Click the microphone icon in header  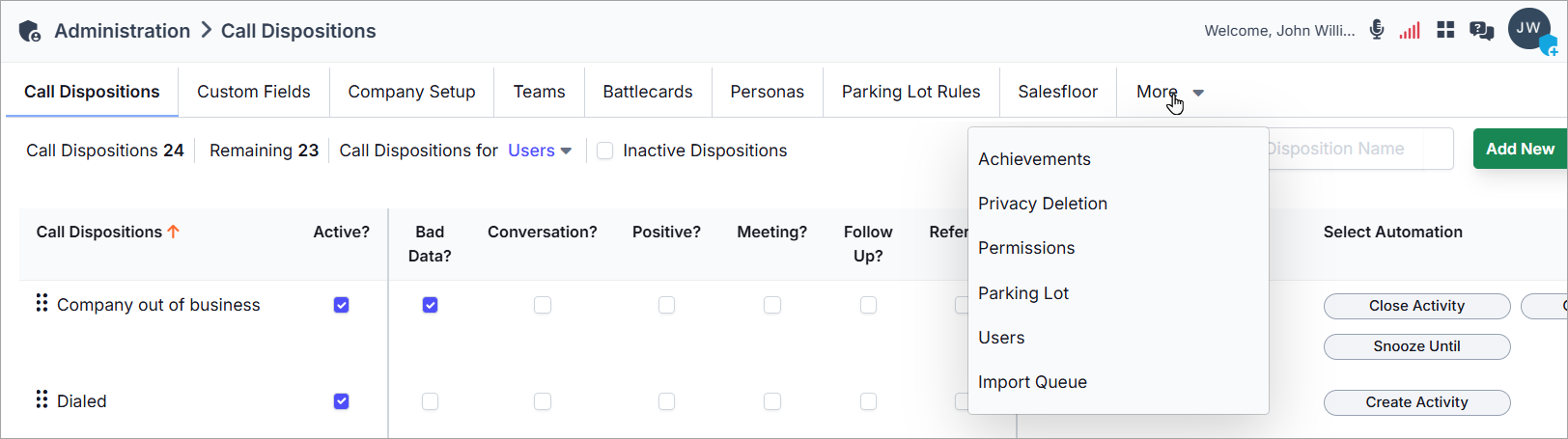tap(1377, 30)
